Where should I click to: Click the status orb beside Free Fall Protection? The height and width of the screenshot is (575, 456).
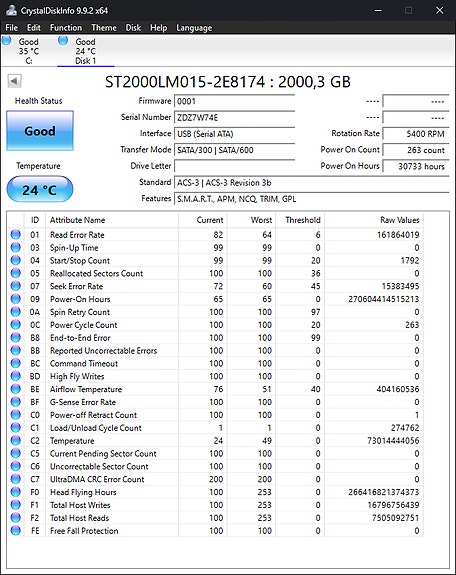pyautogui.click(x=16, y=530)
